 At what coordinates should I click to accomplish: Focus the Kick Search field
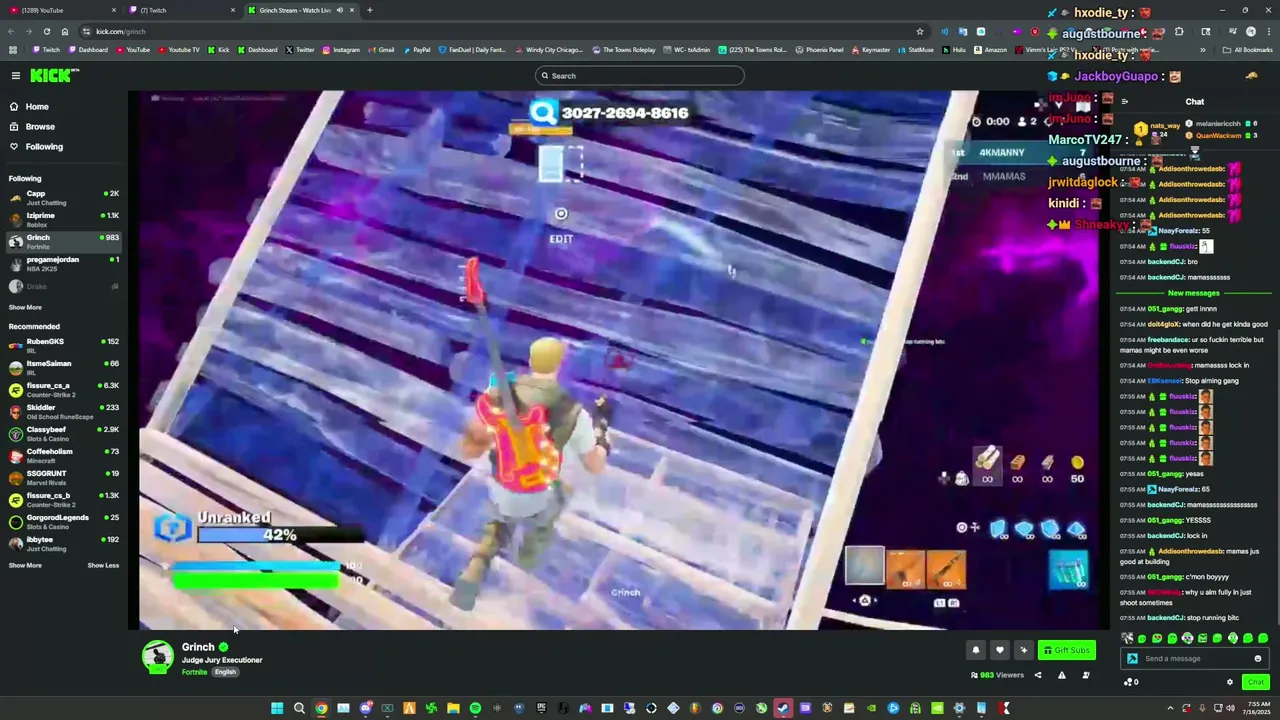[x=640, y=76]
